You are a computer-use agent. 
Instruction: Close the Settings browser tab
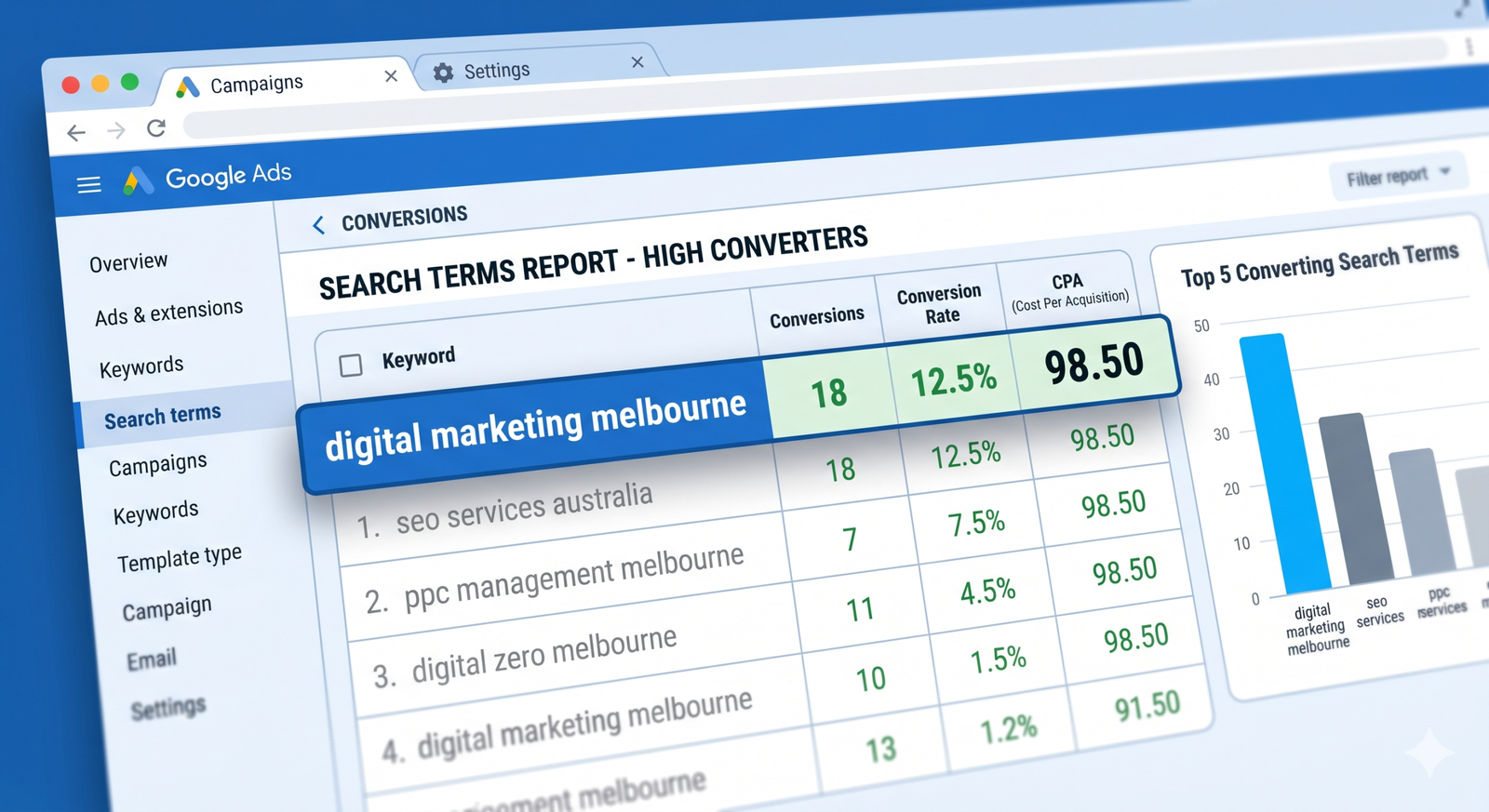[x=637, y=62]
